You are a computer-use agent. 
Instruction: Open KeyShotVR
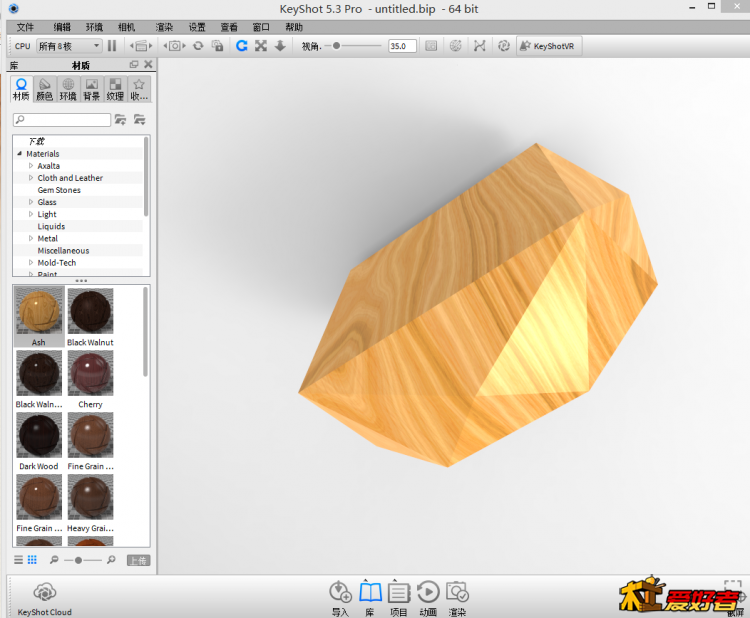(x=549, y=46)
